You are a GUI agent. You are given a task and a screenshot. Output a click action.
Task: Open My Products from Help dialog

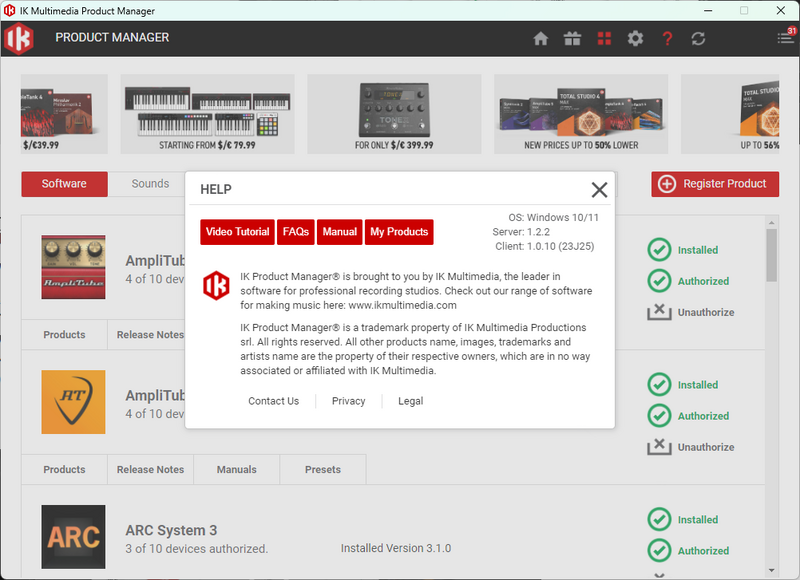[x=399, y=232]
